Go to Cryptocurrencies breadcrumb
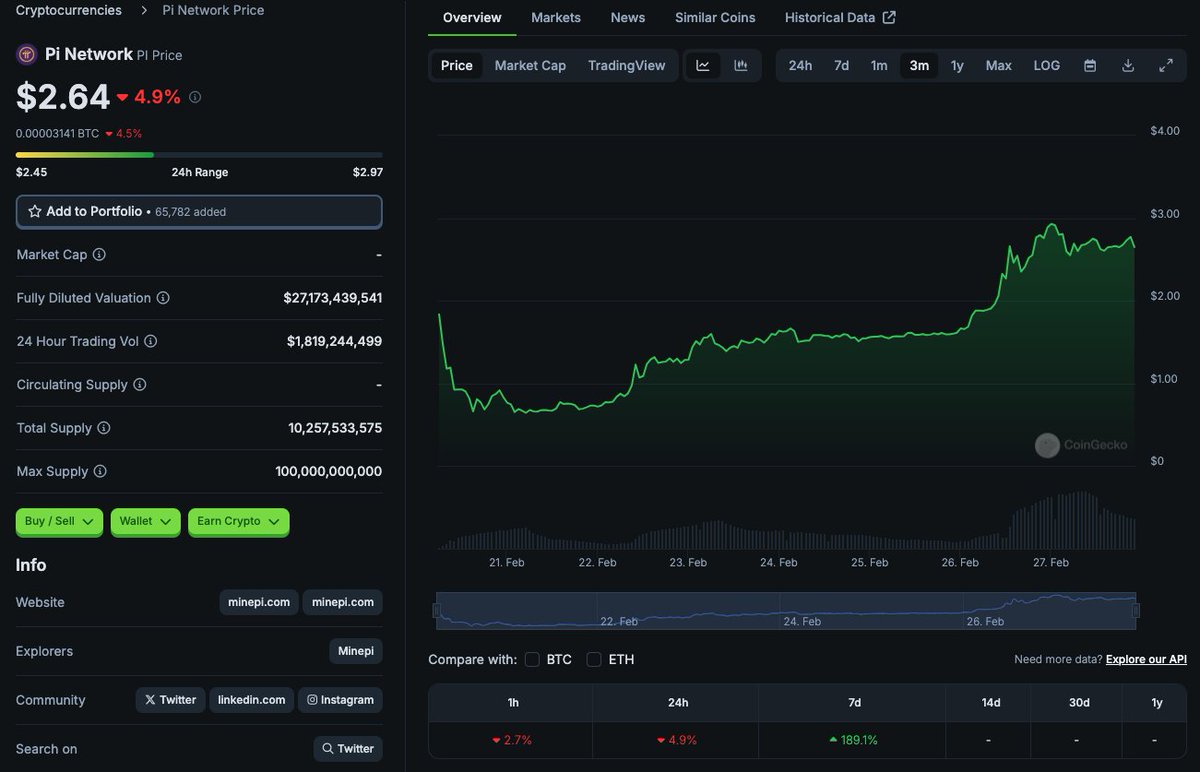The width and height of the screenshot is (1200, 772). 69,10
